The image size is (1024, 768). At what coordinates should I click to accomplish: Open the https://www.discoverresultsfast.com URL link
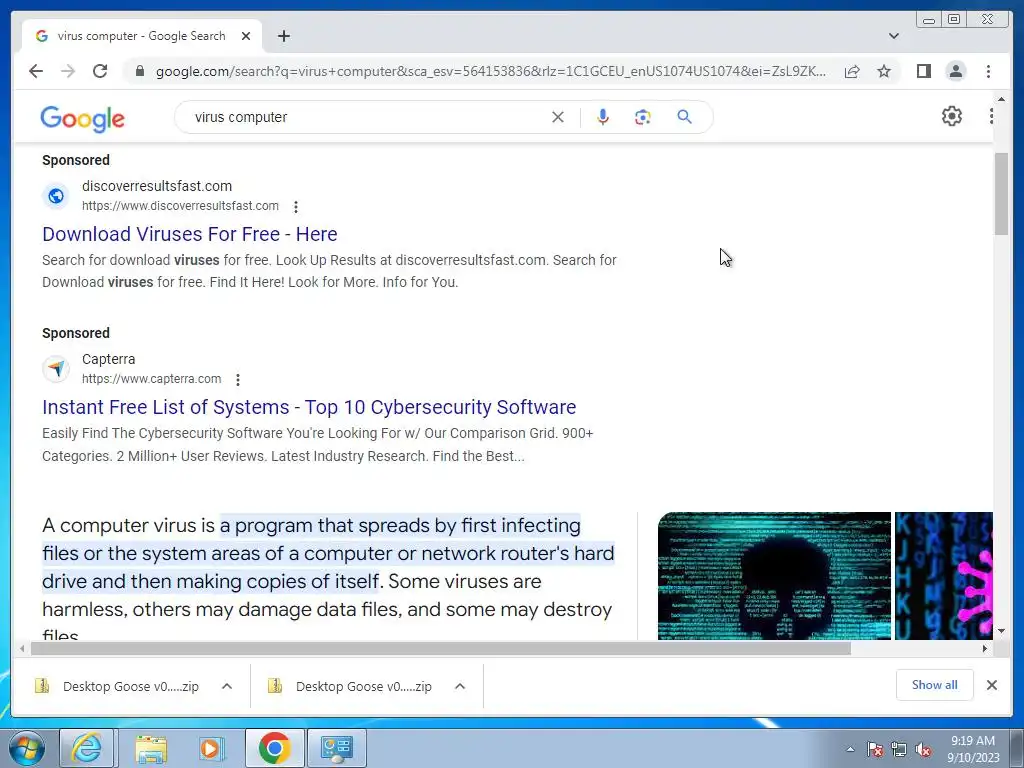click(x=180, y=206)
